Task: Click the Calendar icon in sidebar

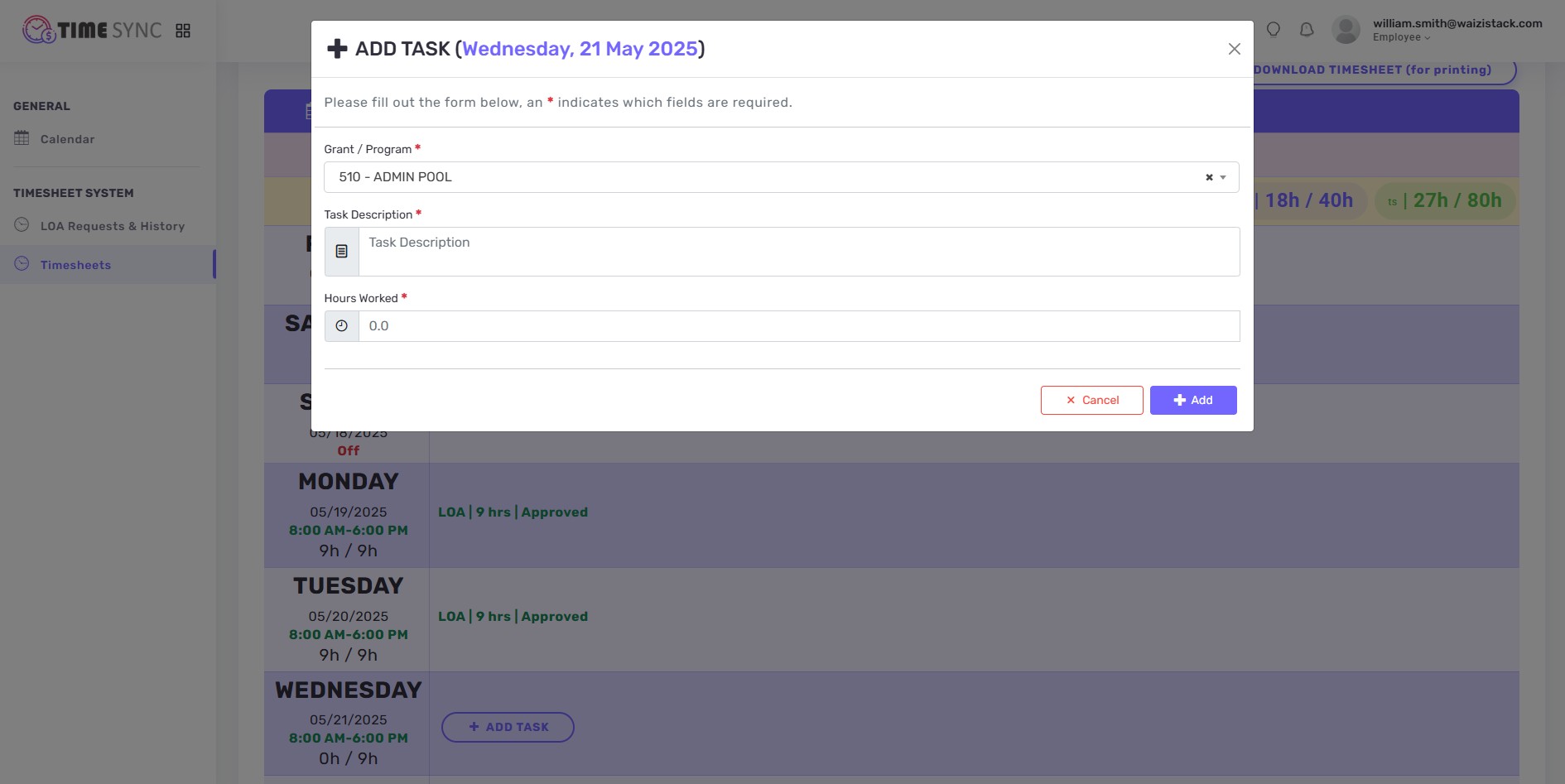Action: tap(21, 138)
